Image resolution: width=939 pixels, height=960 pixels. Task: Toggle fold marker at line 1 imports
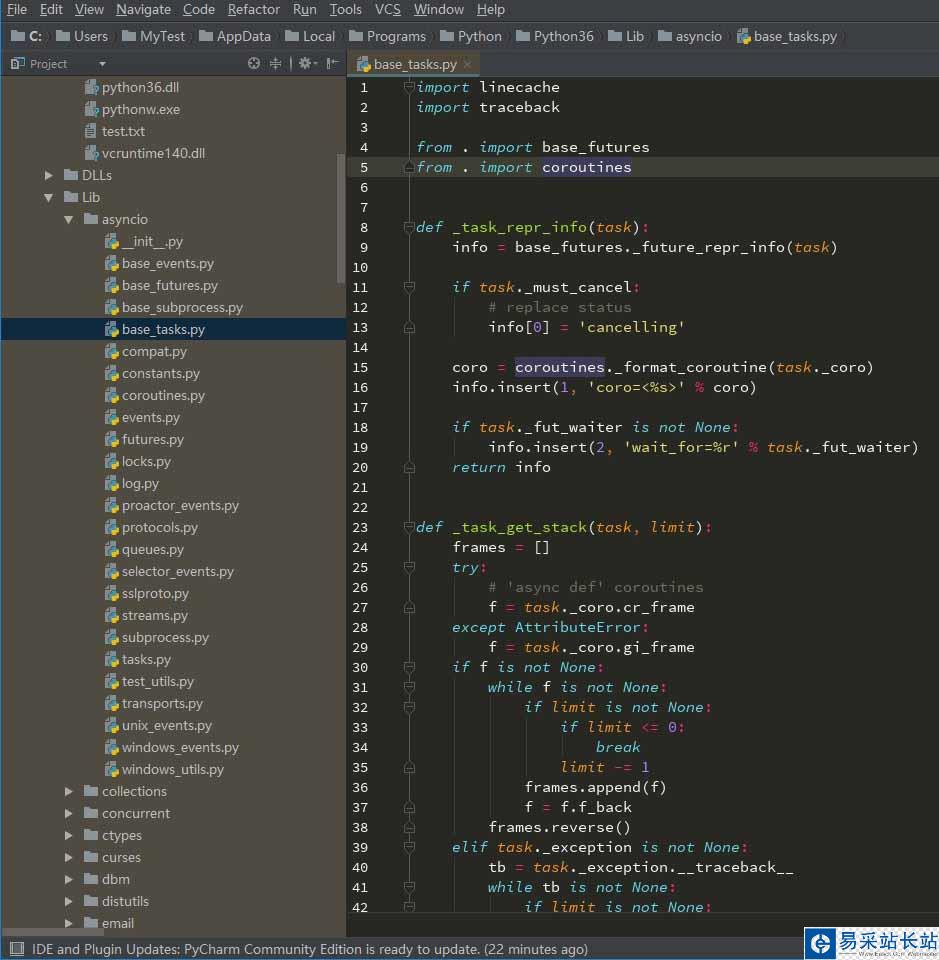[408, 87]
